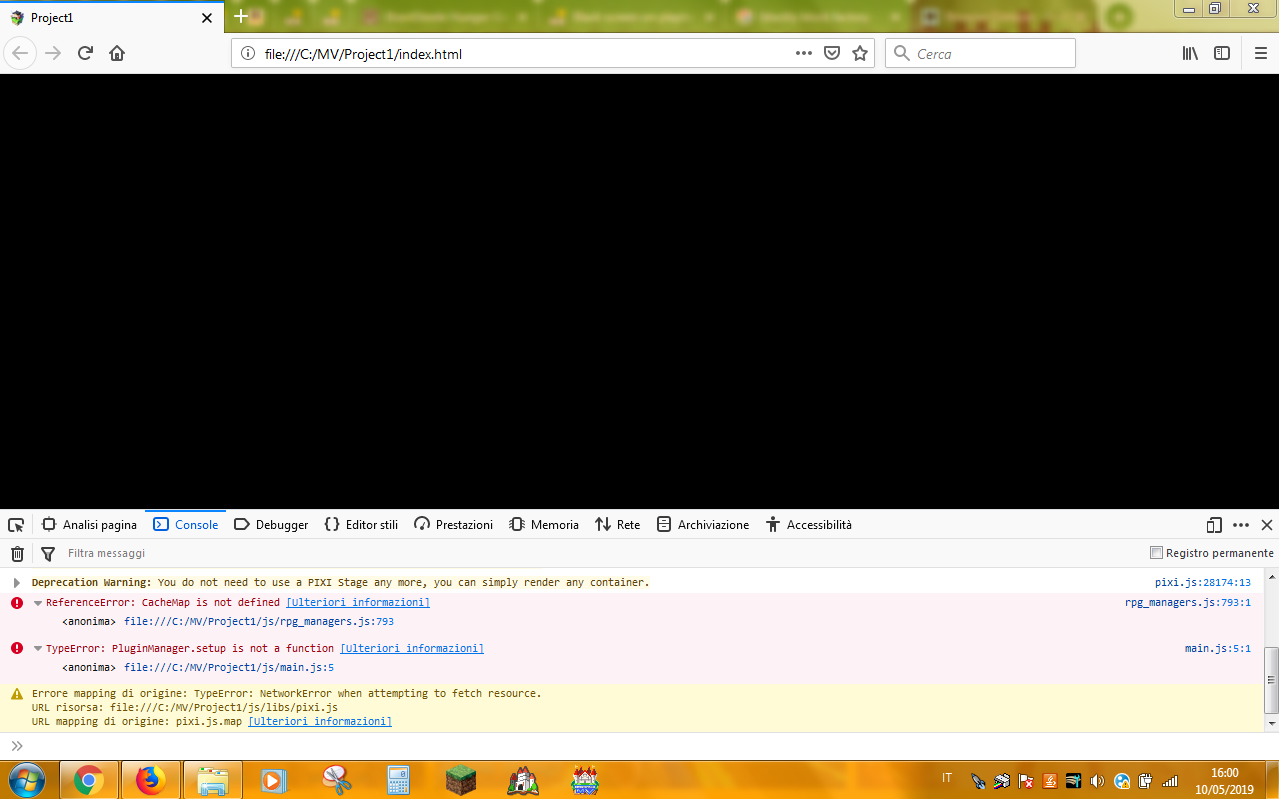The width and height of the screenshot is (1279, 799).
Task: Expand the Deprecation Warning message arrow
Action: 17,582
